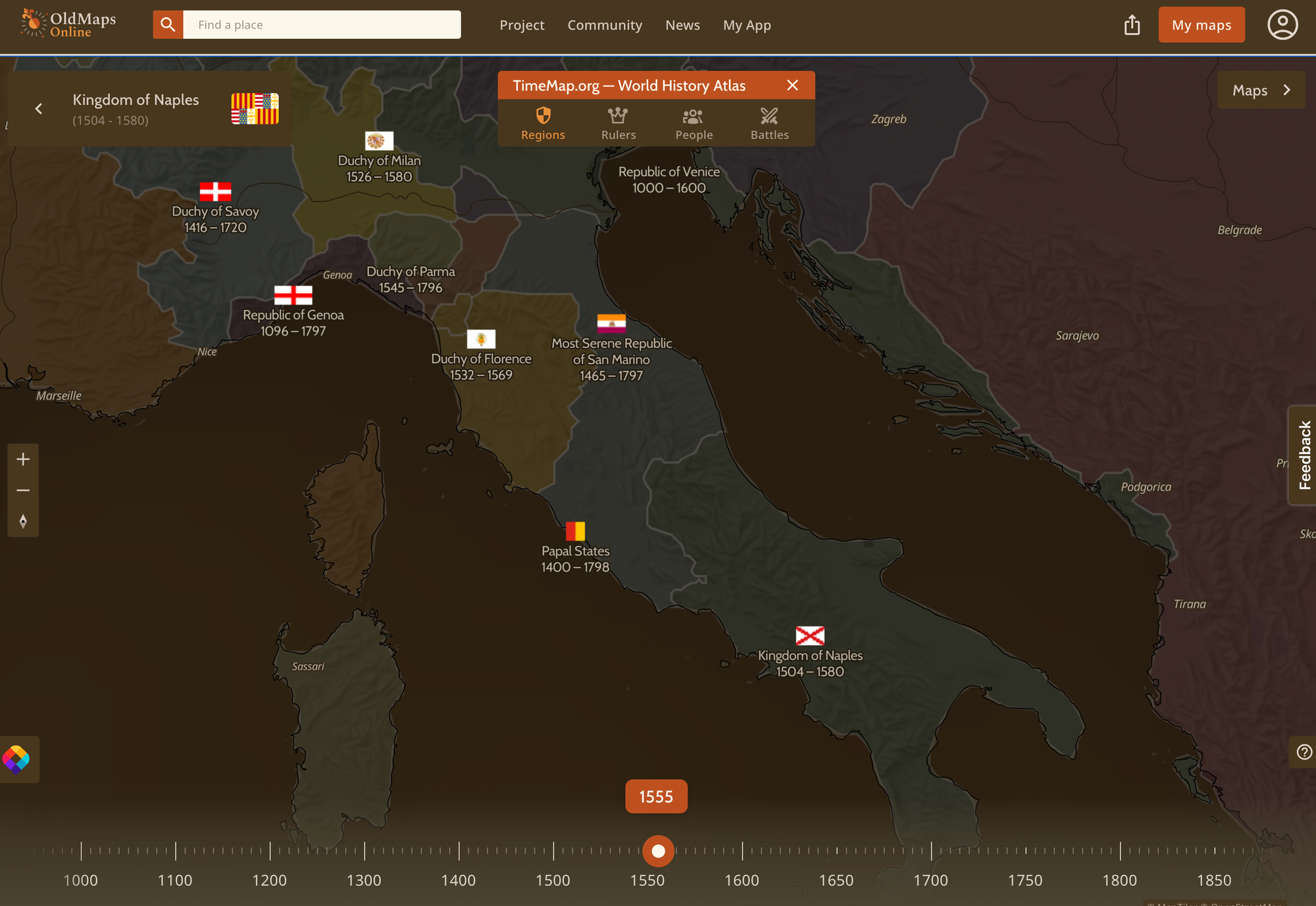Jump timeline to year 1850
The image size is (1316, 906).
pos(1214,880)
